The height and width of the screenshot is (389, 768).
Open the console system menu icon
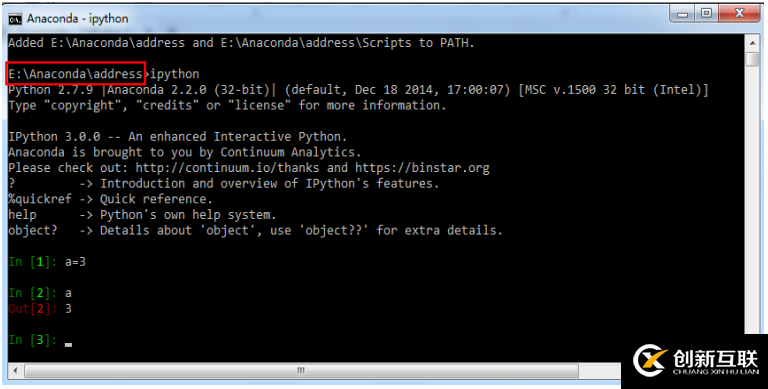pos(15,19)
